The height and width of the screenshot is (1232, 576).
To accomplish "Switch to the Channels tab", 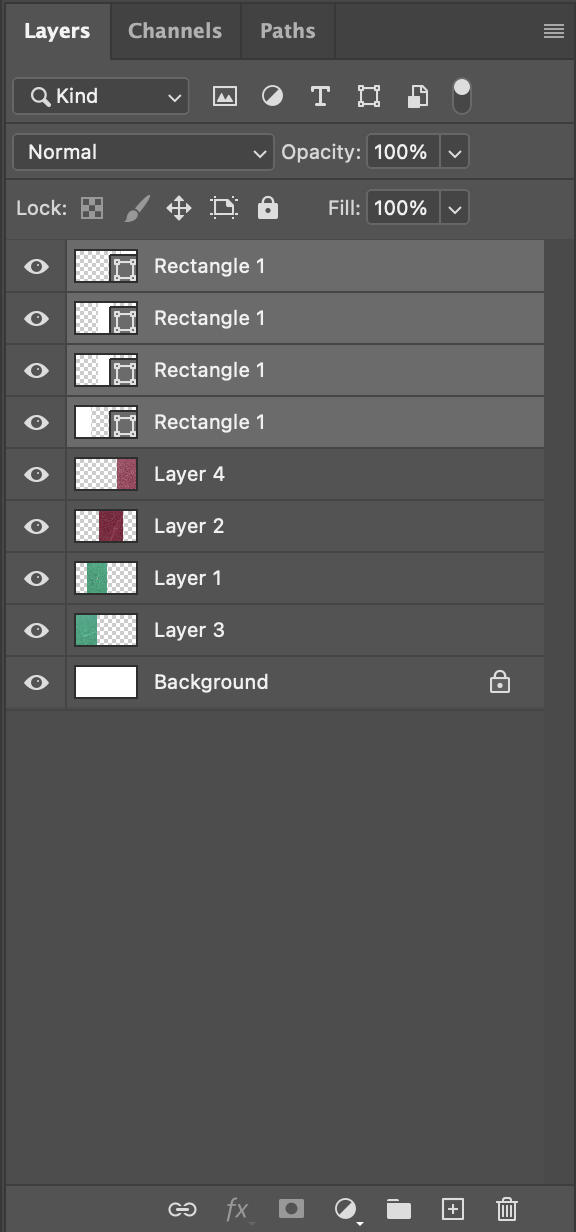I will 175,31.
